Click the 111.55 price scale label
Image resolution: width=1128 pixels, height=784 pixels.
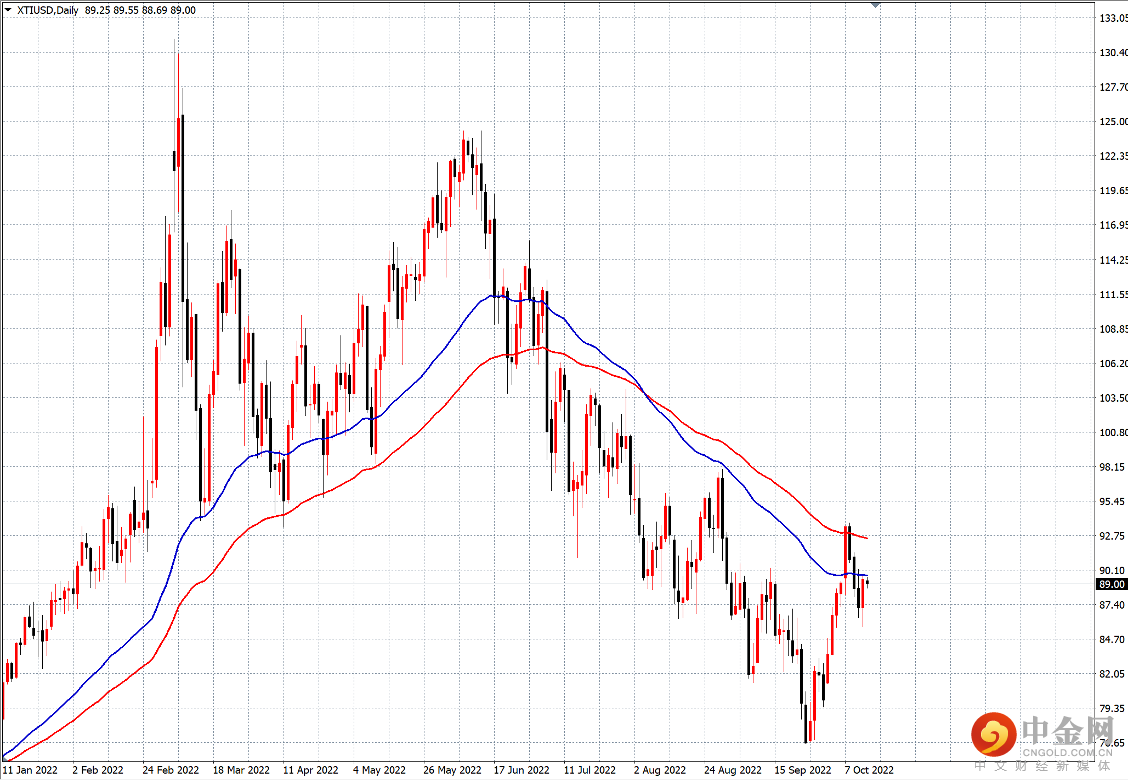(1114, 294)
